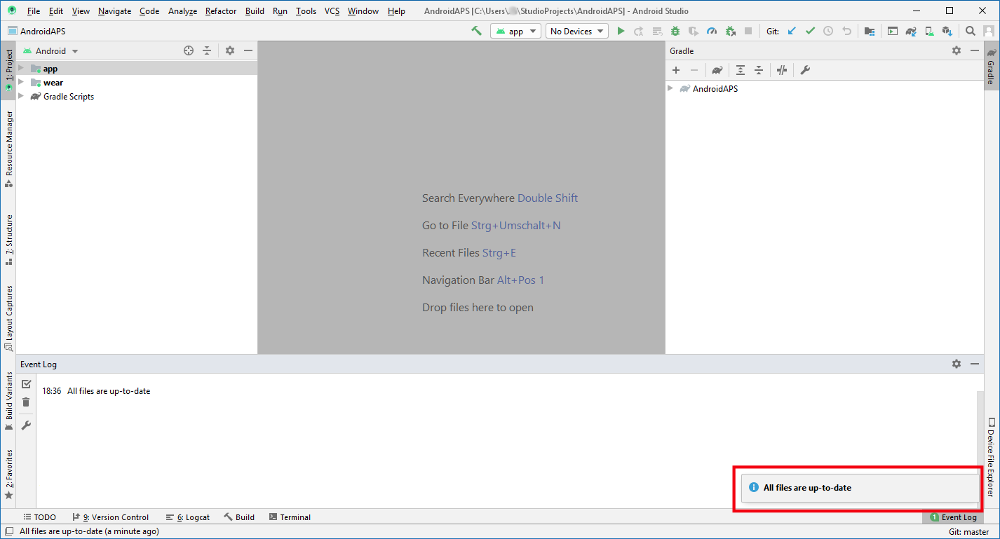Open the File menu
The height and width of the screenshot is (539, 1000).
(33, 11)
